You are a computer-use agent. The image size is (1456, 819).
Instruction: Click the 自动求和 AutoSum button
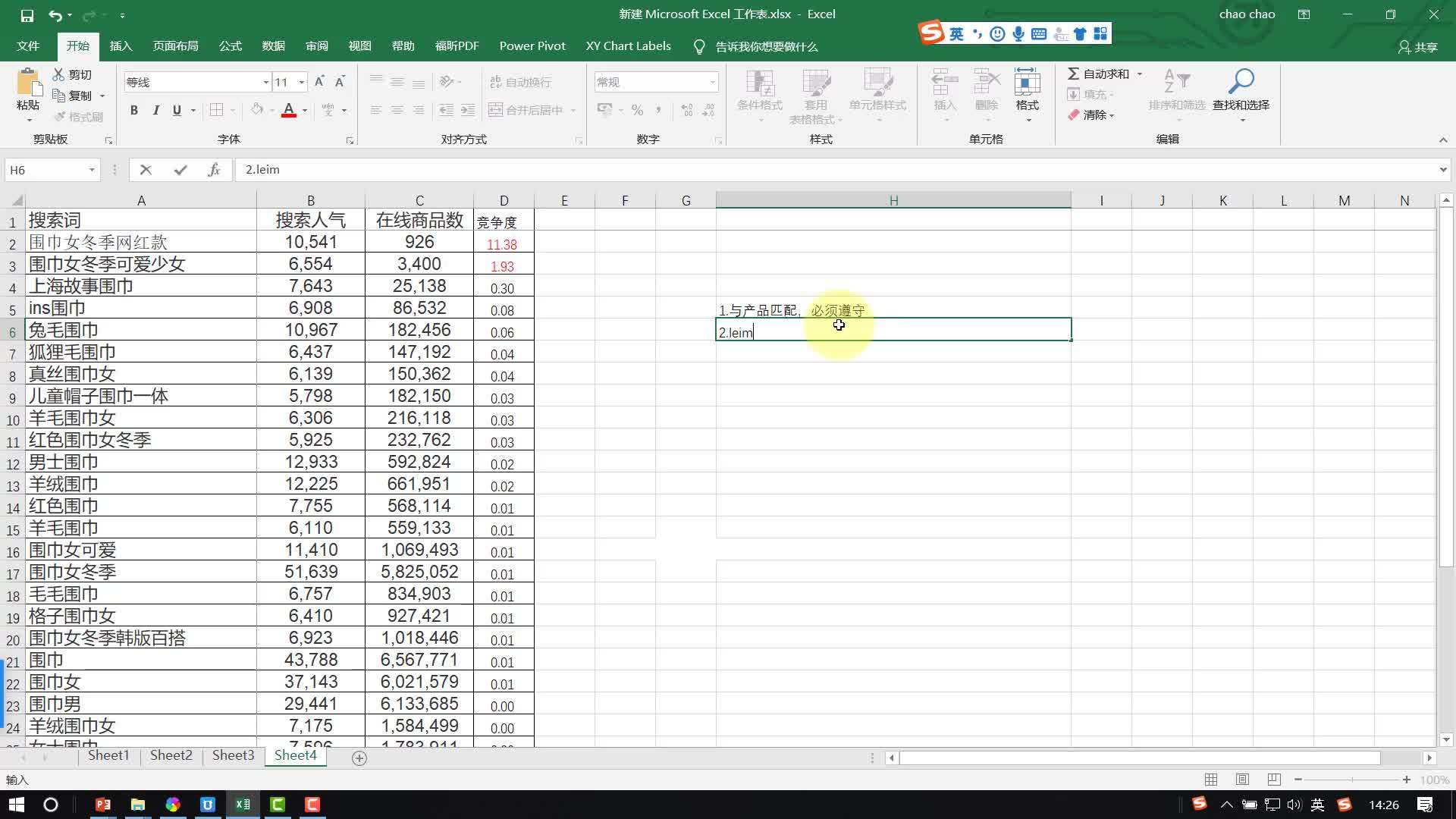[1098, 74]
